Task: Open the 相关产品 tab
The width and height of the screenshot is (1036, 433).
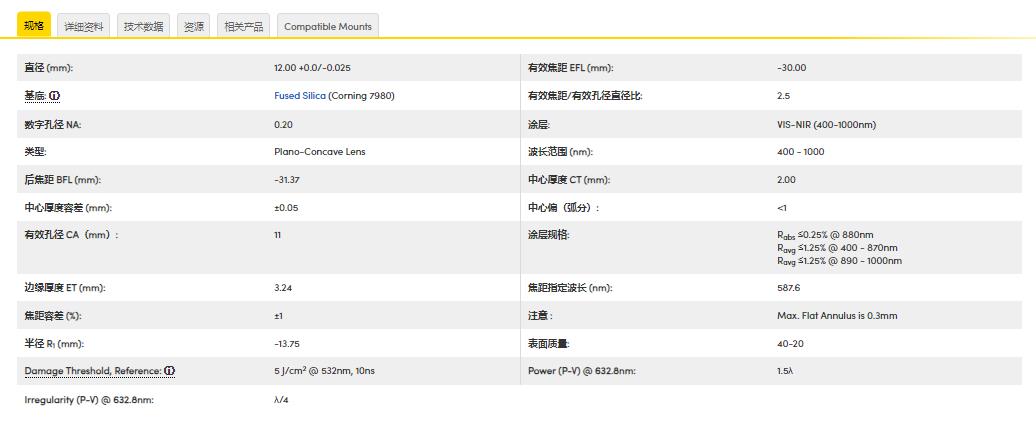Action: pos(244,27)
